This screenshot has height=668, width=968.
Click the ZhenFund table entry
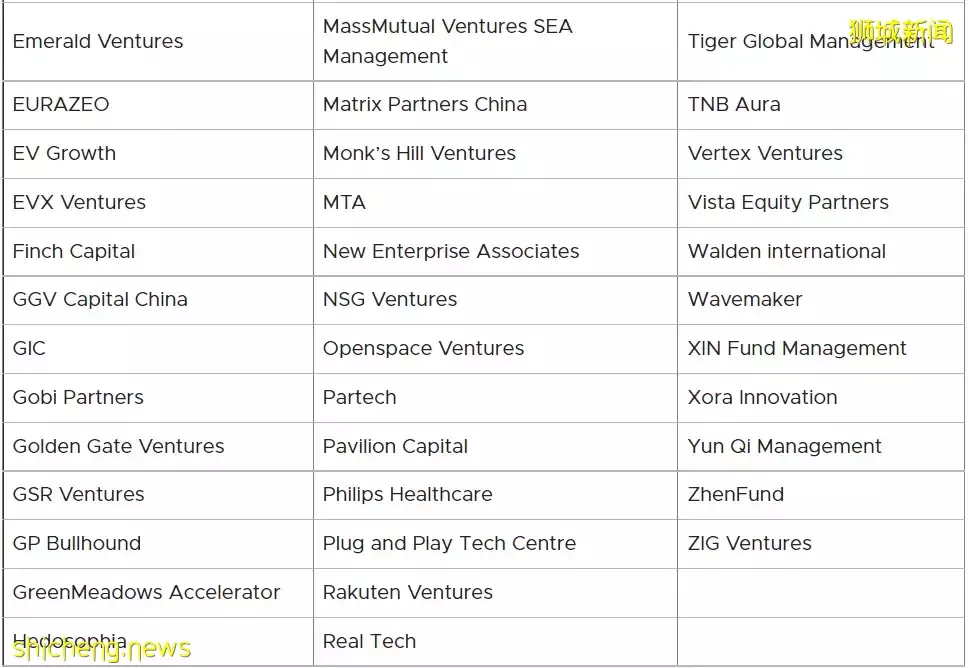coord(735,494)
